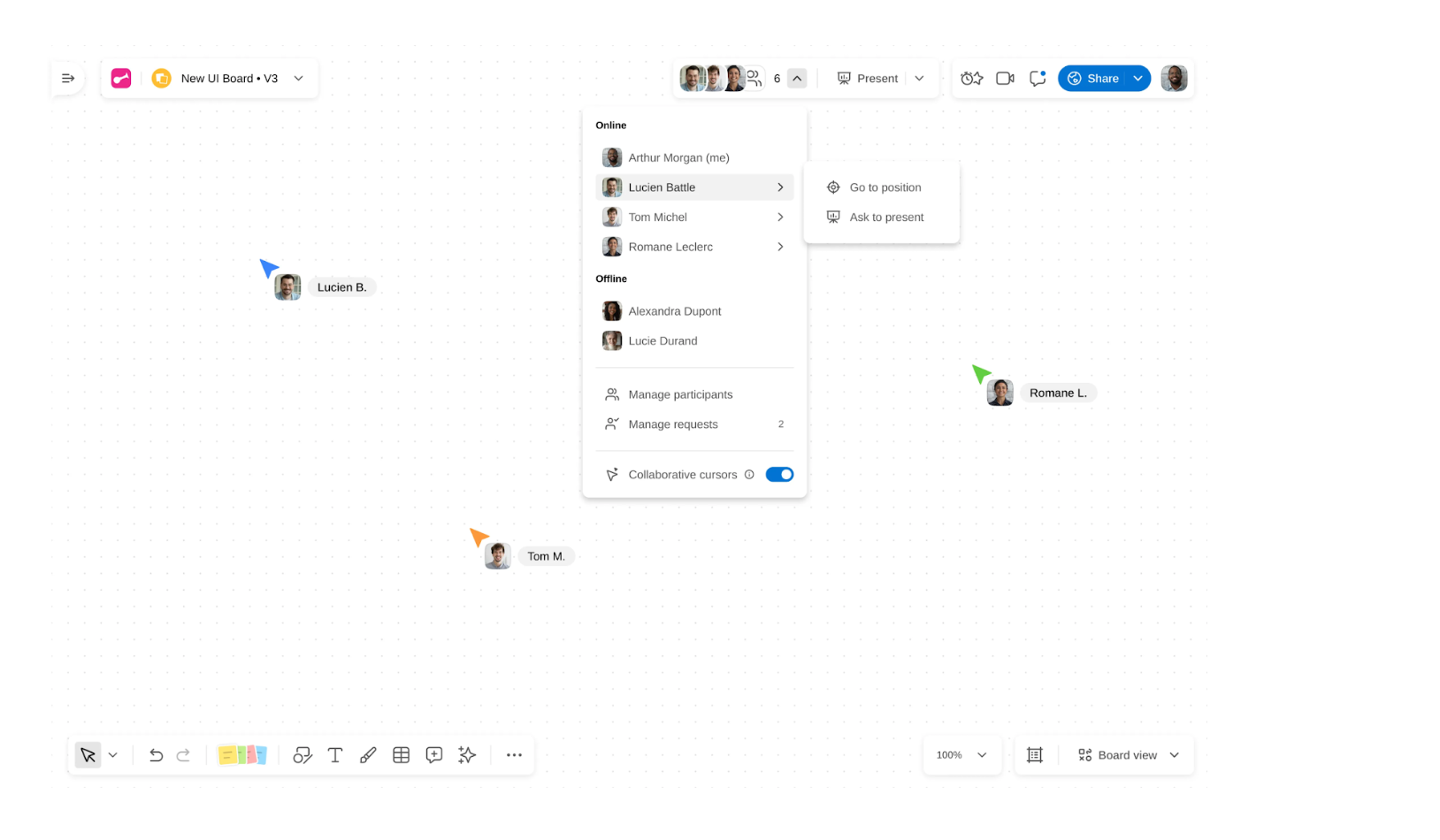Add a comment with comment tool
The image size is (1440, 840).
(433, 755)
